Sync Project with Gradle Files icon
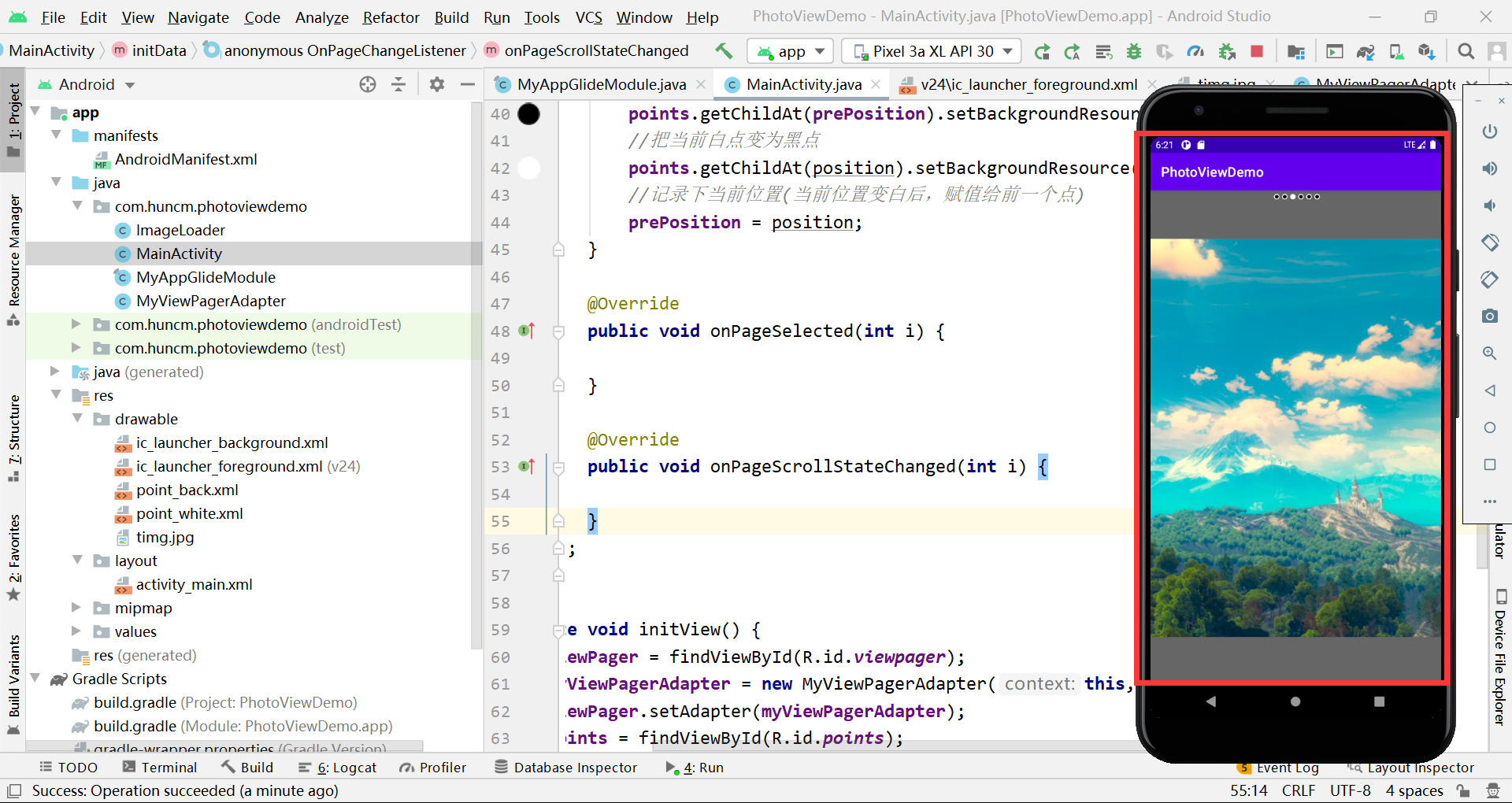The image size is (1512, 803). coord(1366,52)
